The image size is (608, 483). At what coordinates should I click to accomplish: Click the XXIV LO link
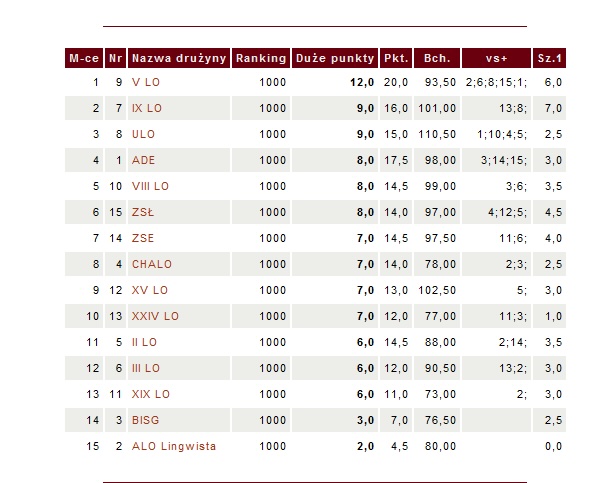155,316
